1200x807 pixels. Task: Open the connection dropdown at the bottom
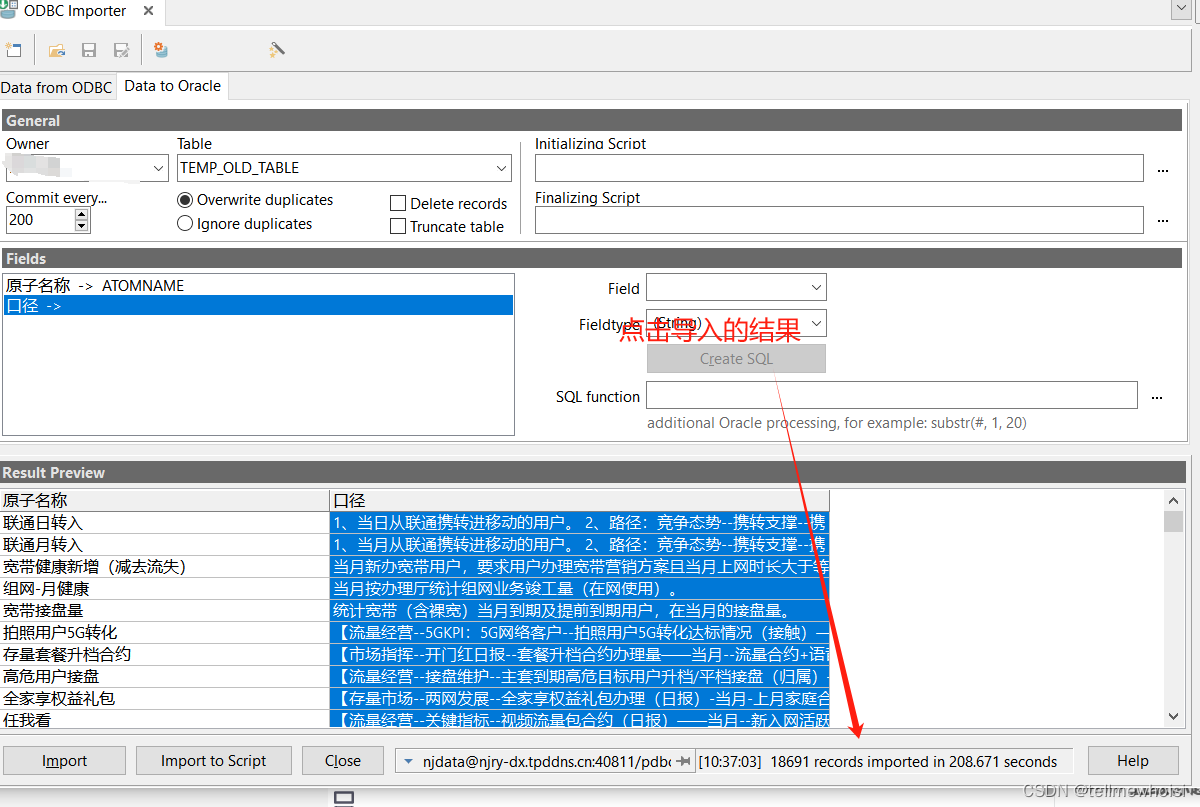(408, 760)
